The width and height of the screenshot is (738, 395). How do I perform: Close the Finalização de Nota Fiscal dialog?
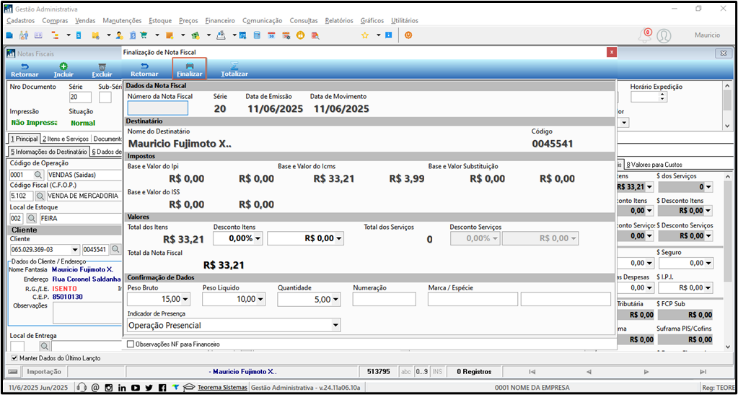click(x=611, y=52)
